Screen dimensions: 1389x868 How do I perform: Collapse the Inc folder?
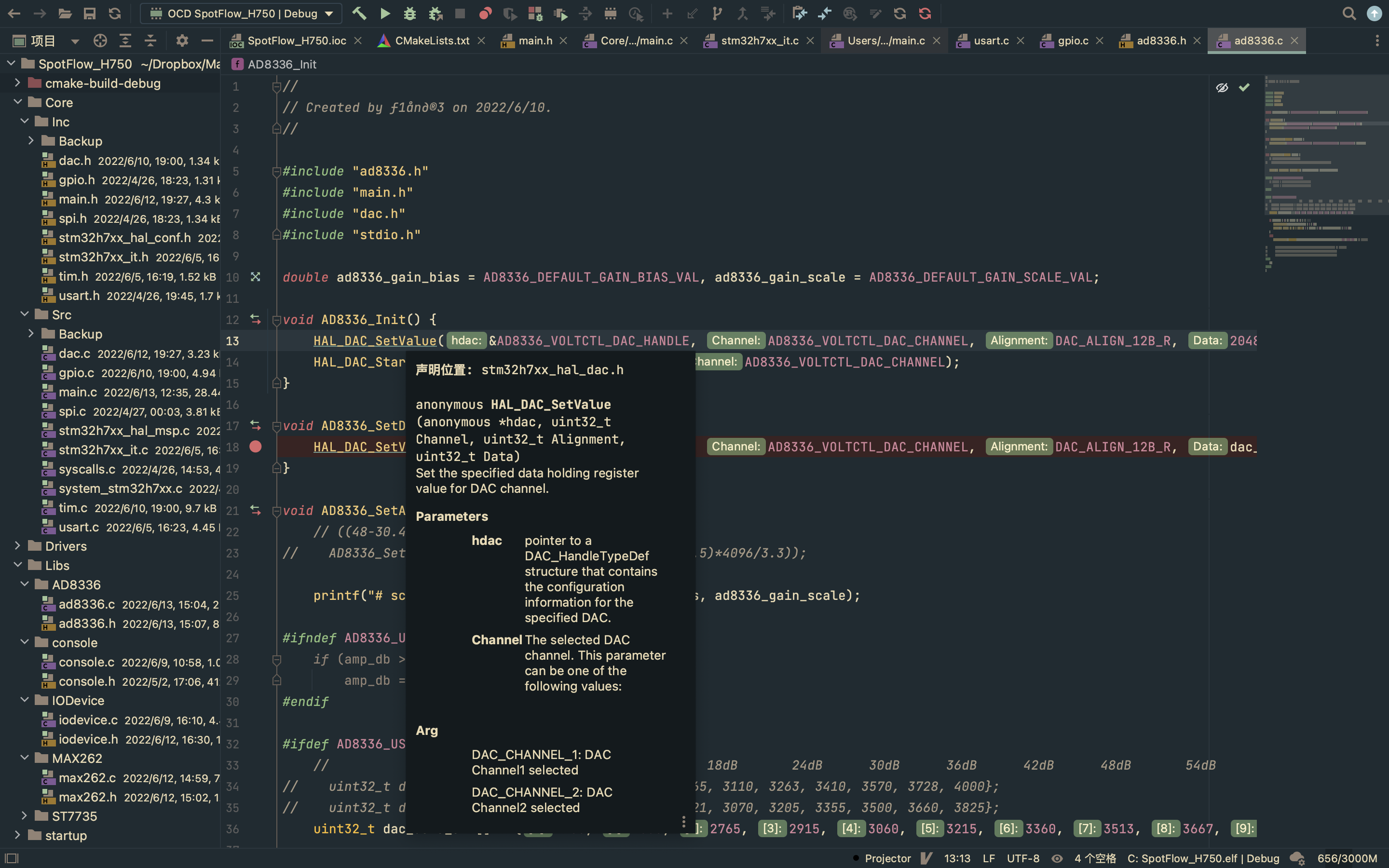tap(24, 121)
